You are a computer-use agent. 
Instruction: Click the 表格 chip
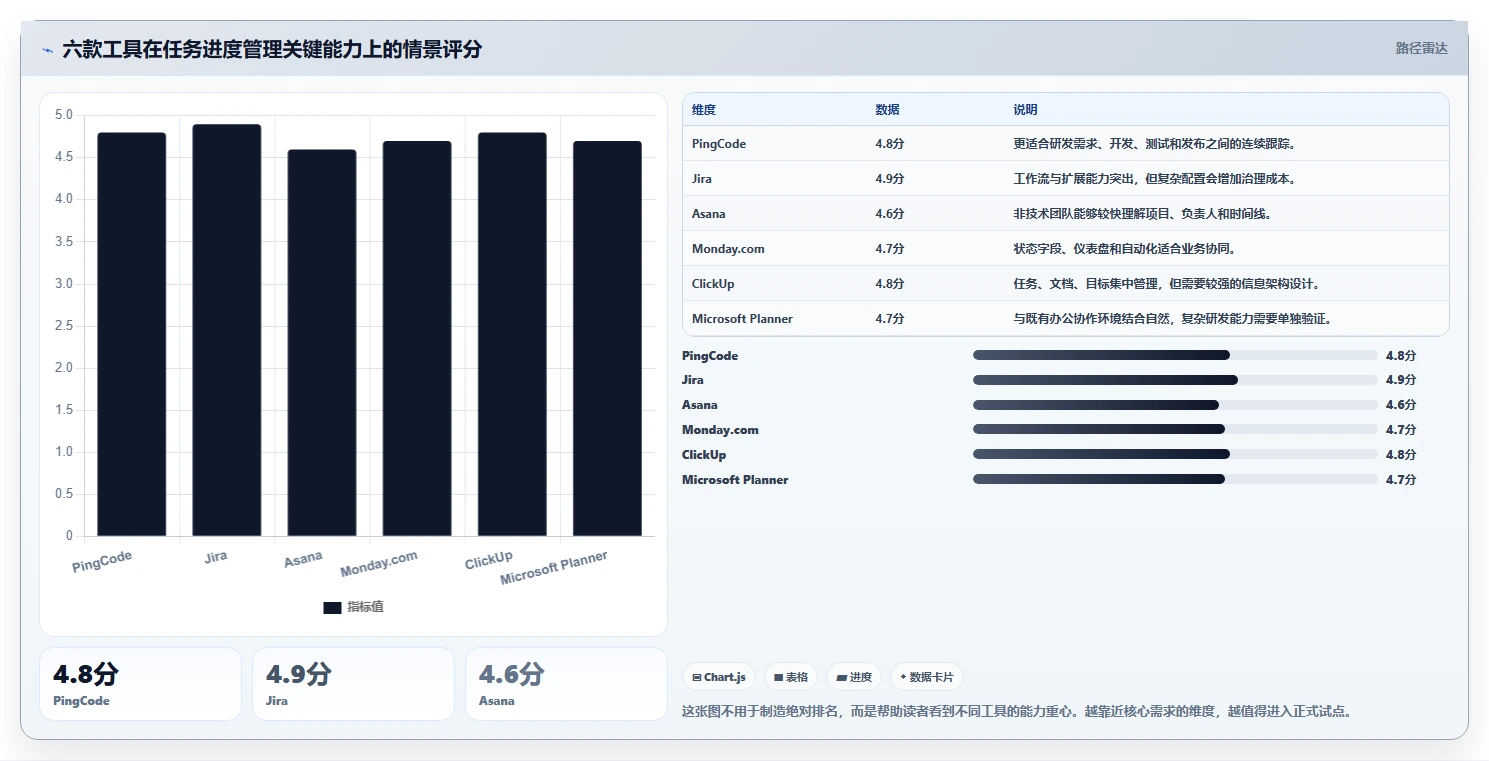tap(791, 677)
